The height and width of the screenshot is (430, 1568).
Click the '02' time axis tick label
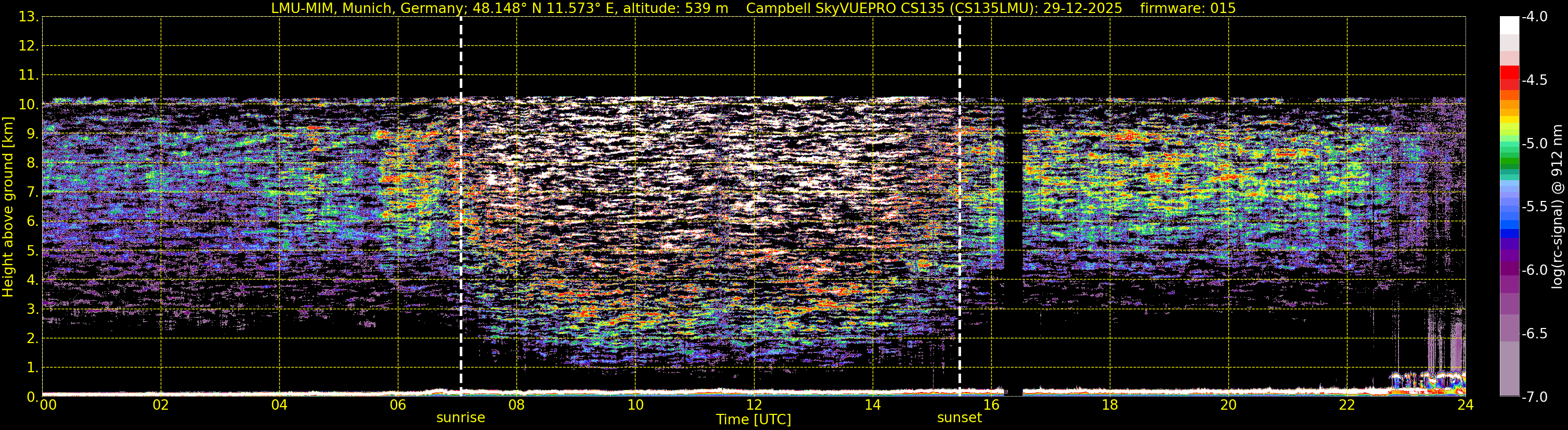click(161, 405)
